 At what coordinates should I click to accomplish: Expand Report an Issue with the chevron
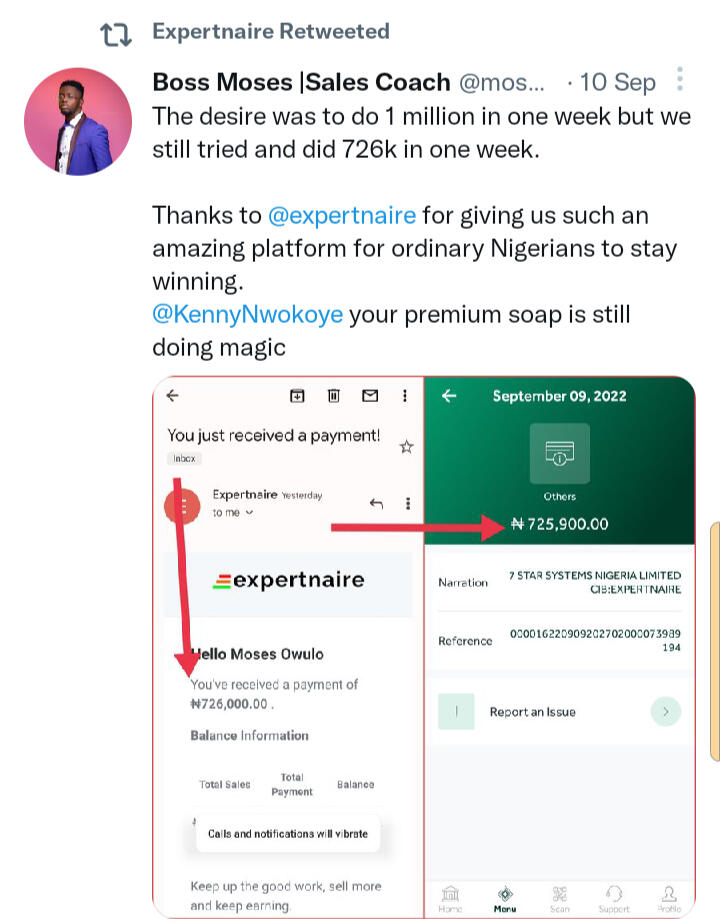[x=666, y=712]
